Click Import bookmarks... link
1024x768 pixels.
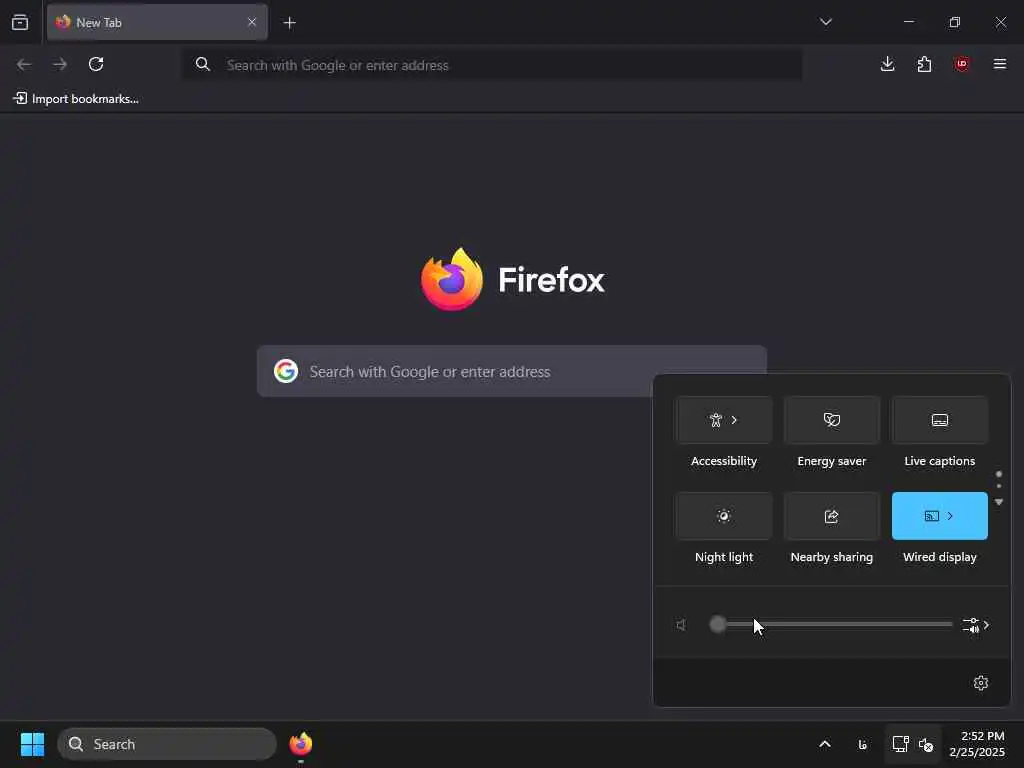click(76, 99)
